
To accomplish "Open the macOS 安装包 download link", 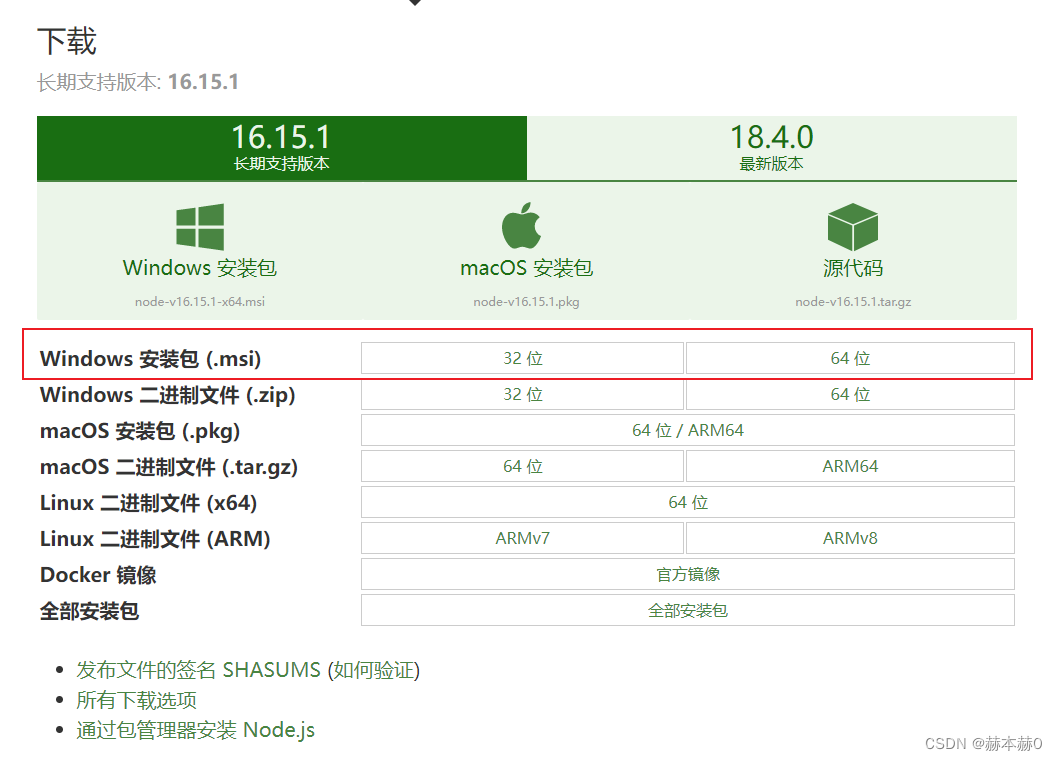I will pyautogui.click(x=526, y=268).
